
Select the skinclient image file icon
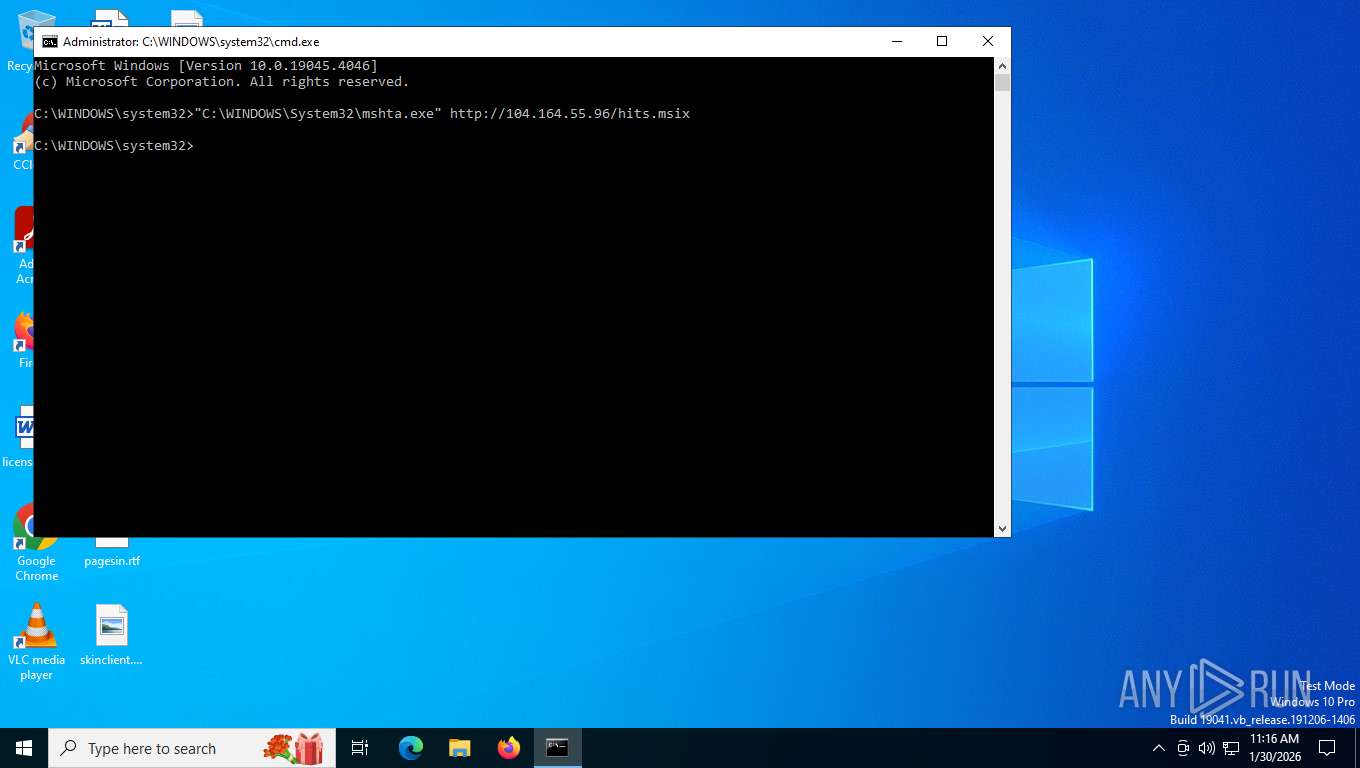[x=111, y=636]
